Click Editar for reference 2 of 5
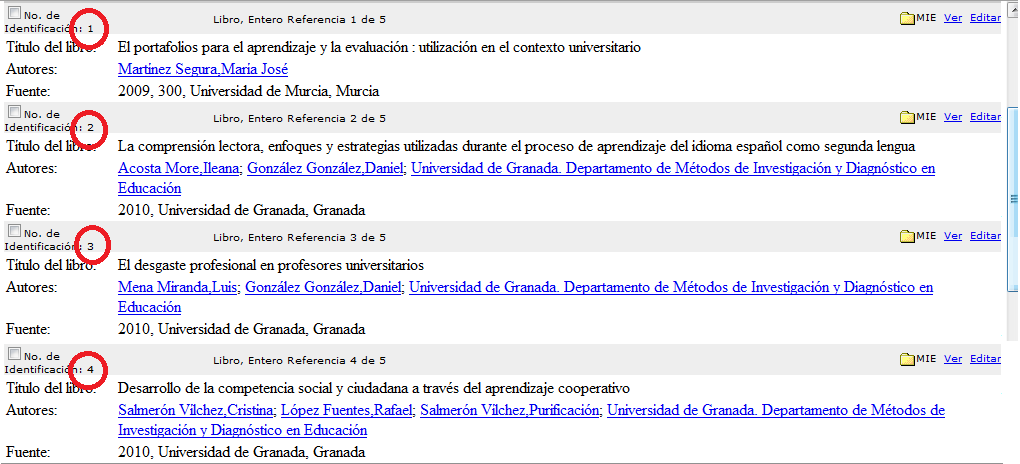Viewport: 1020px width, 464px height. click(x=985, y=116)
